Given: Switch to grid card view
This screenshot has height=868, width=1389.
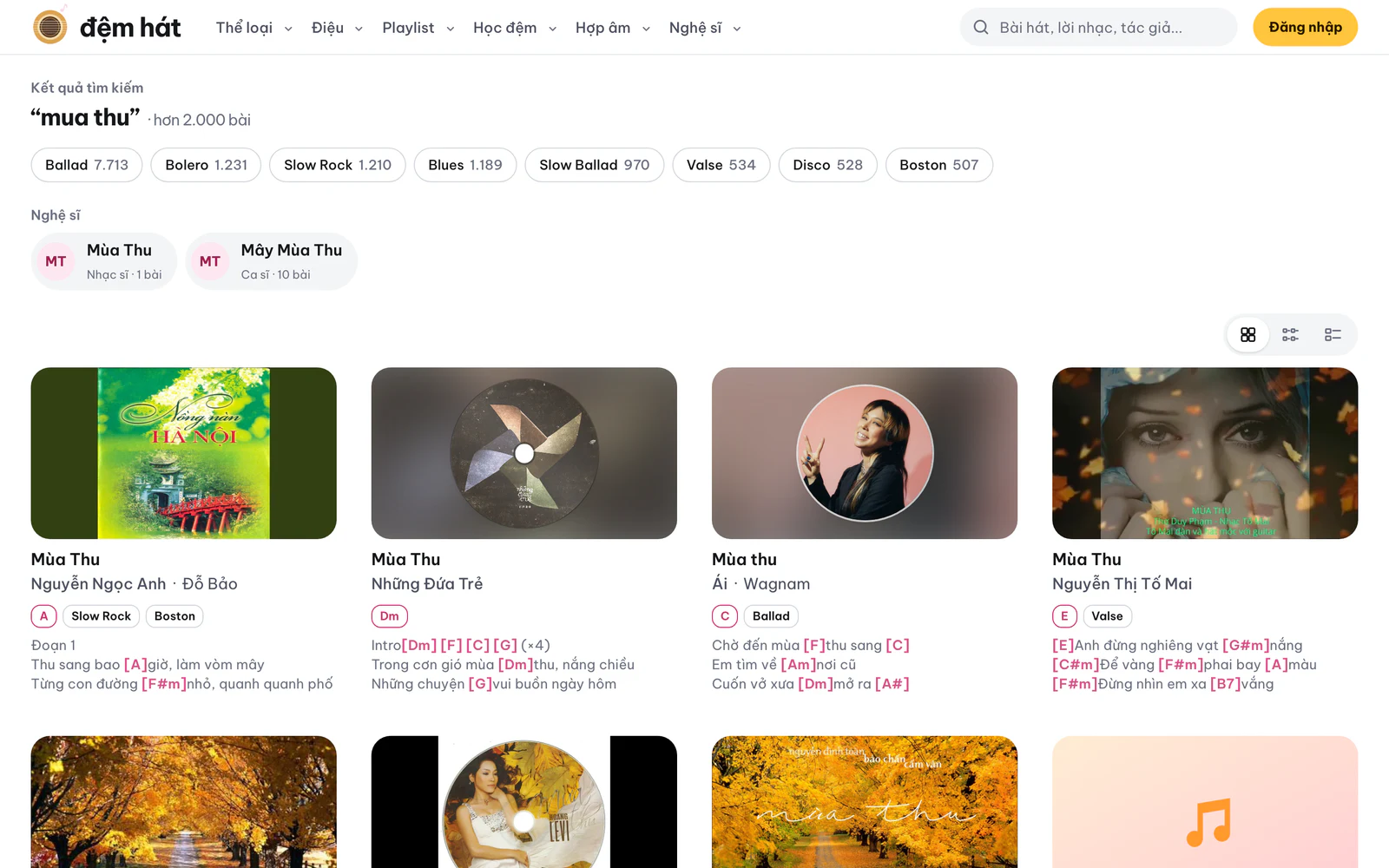Looking at the screenshot, I should 1248,335.
